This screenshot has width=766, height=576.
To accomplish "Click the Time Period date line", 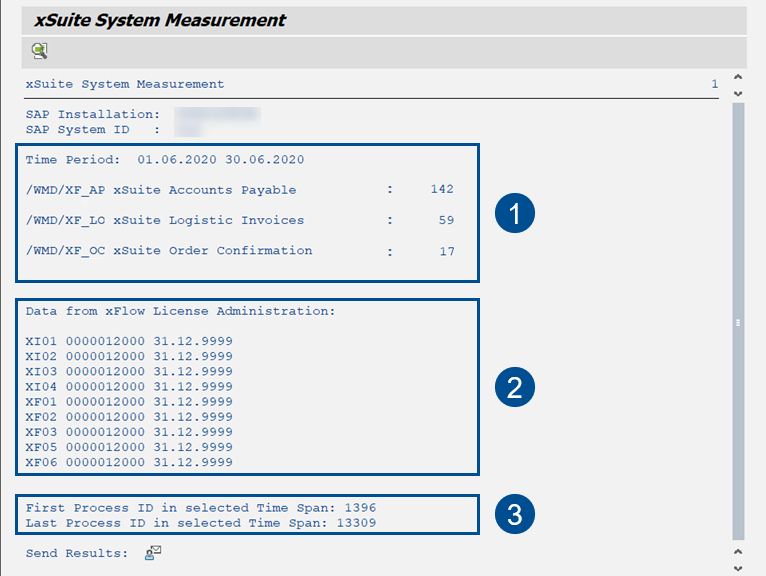I will 165,160.
